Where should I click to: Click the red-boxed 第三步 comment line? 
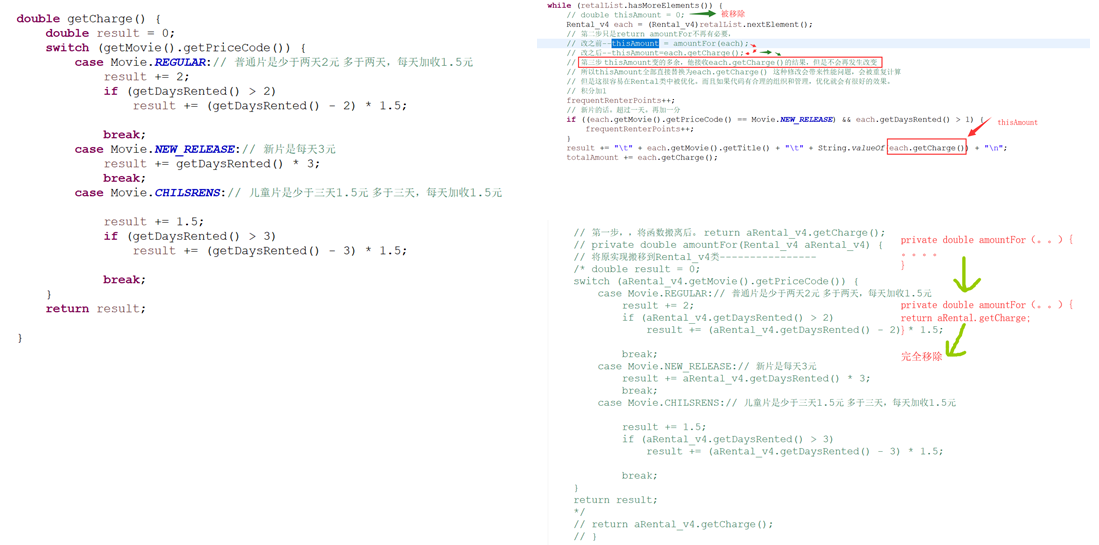tap(730, 62)
